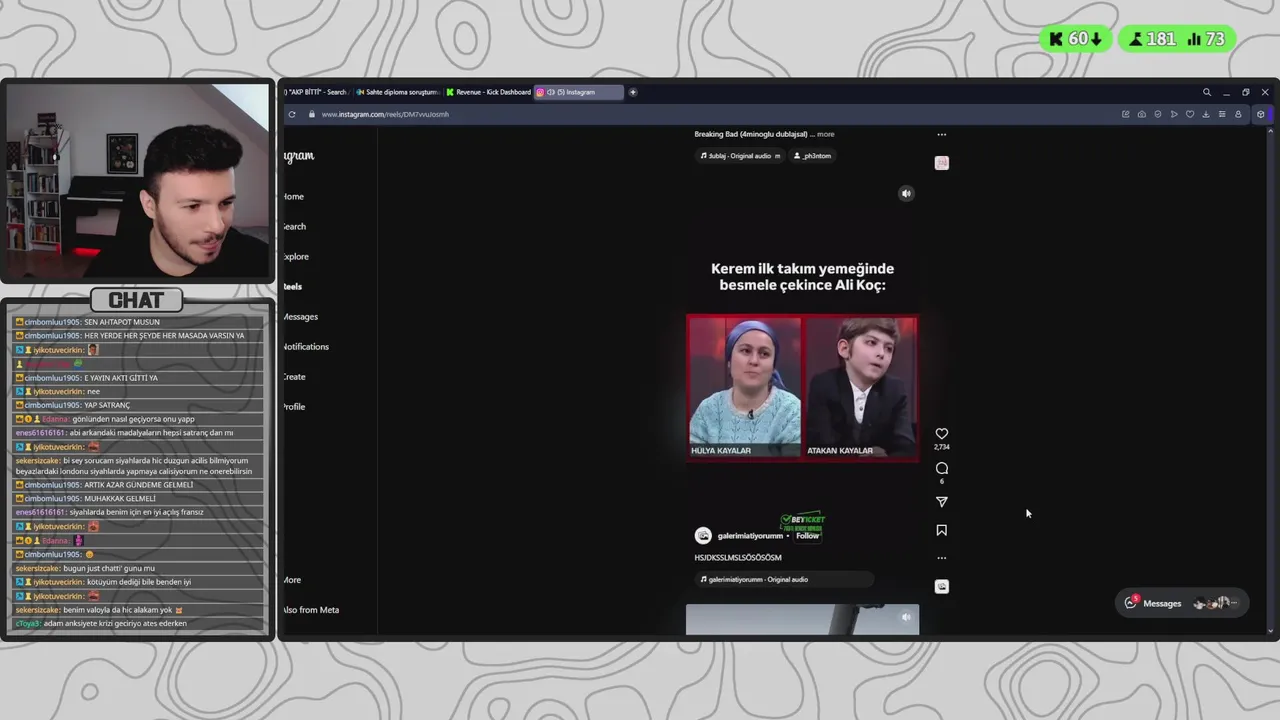This screenshot has width=1280, height=720.
Task: Click the bar chart stat showing 73
Action: (x=1205, y=39)
